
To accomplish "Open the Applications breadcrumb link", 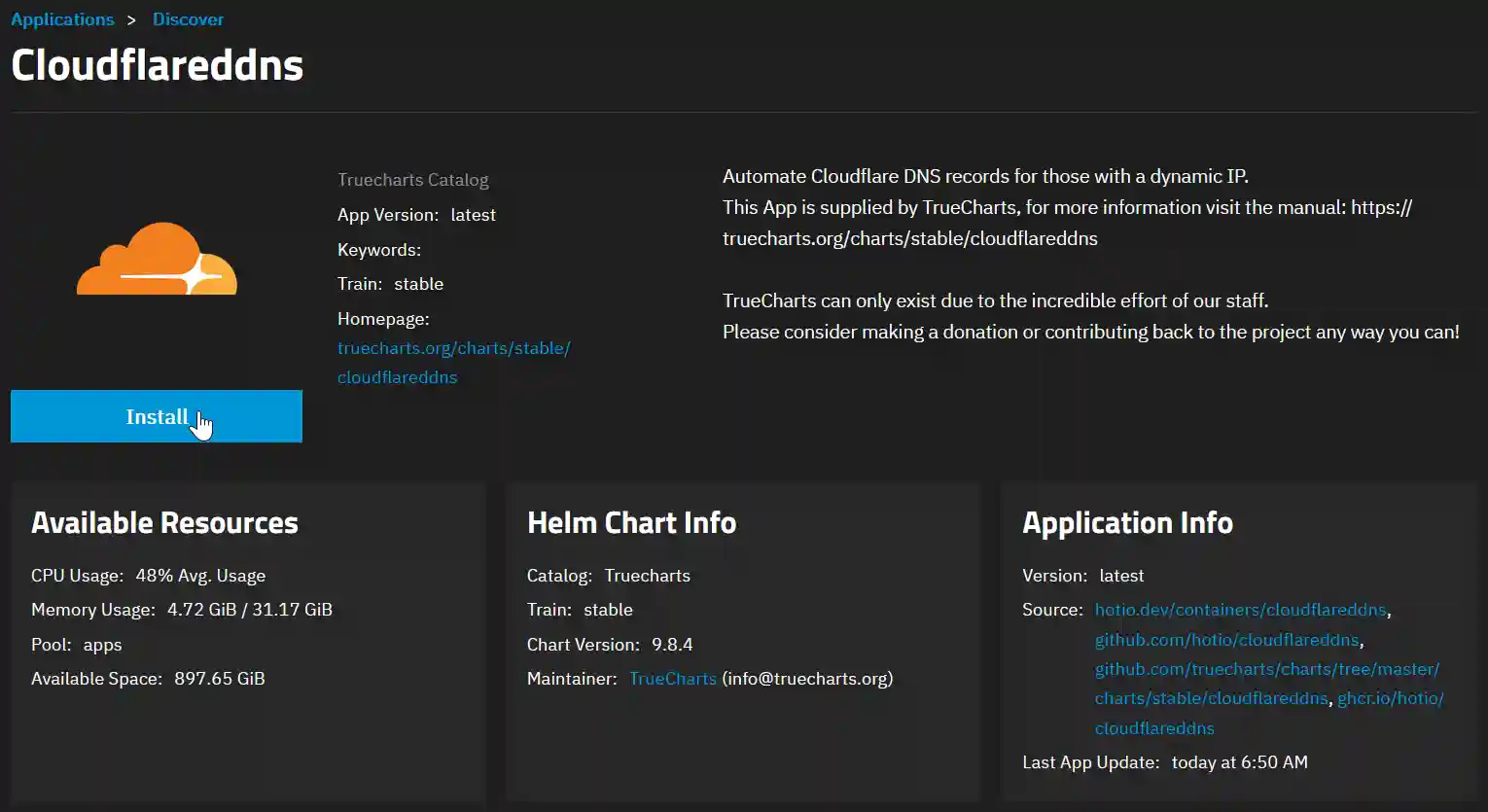I will coord(62,18).
